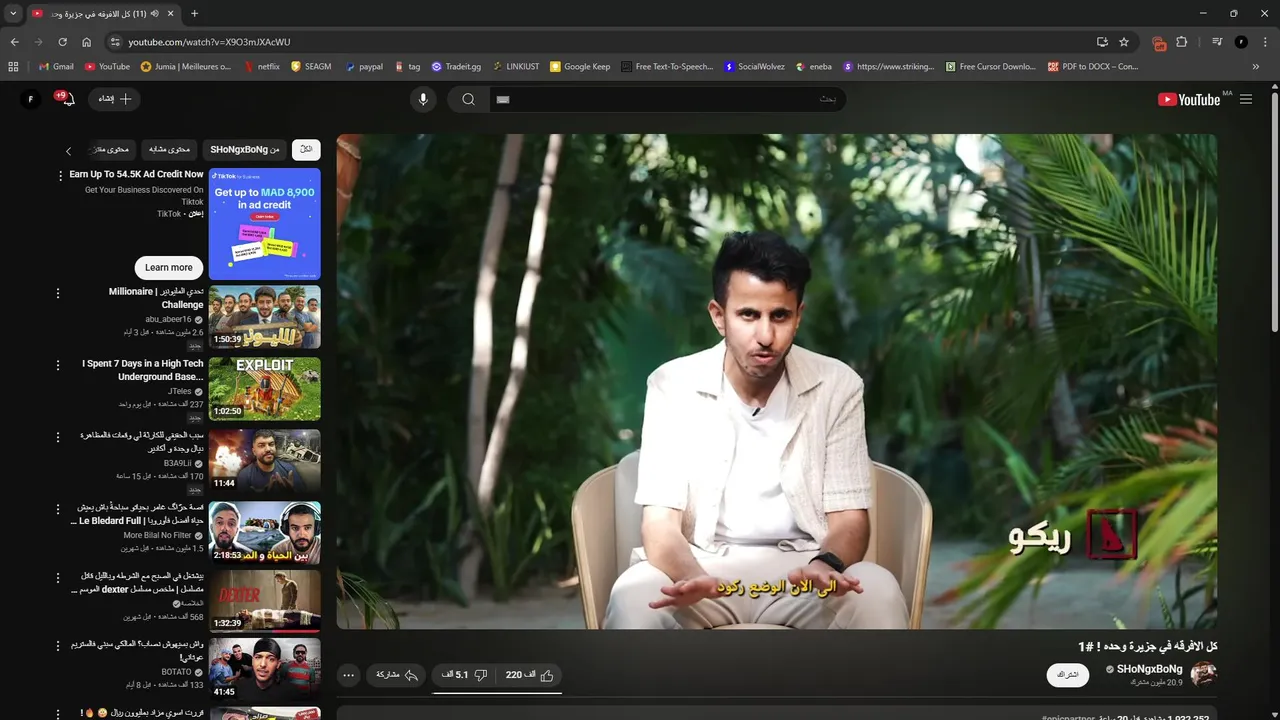Open the BOTATO video thumbnail 41:45
This screenshot has width=1280, height=720.
(264, 669)
